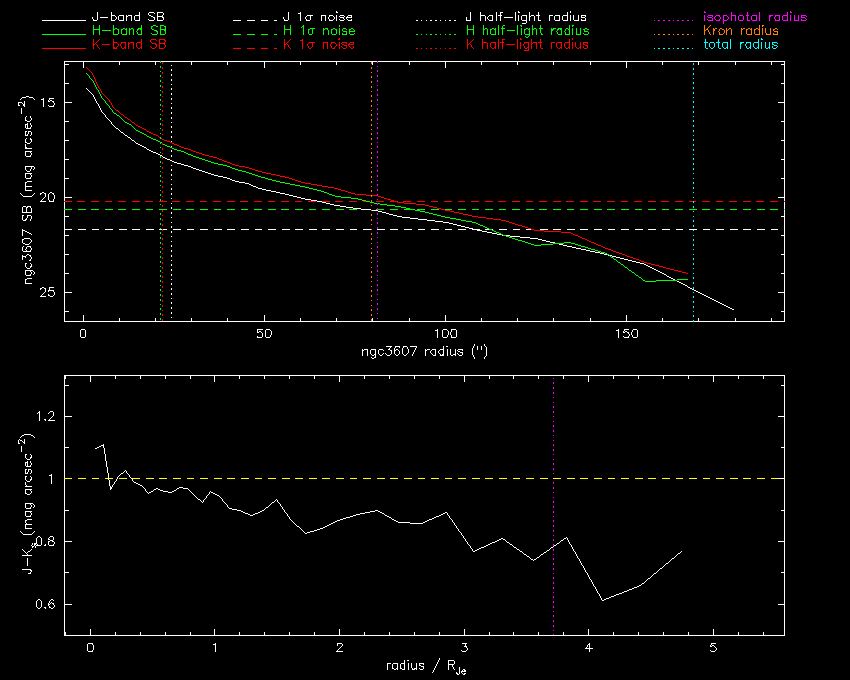Click the J-Ks y-axis title on lower plot
Viewport: 850px width, 680px height.
pyautogui.click(x=33, y=505)
